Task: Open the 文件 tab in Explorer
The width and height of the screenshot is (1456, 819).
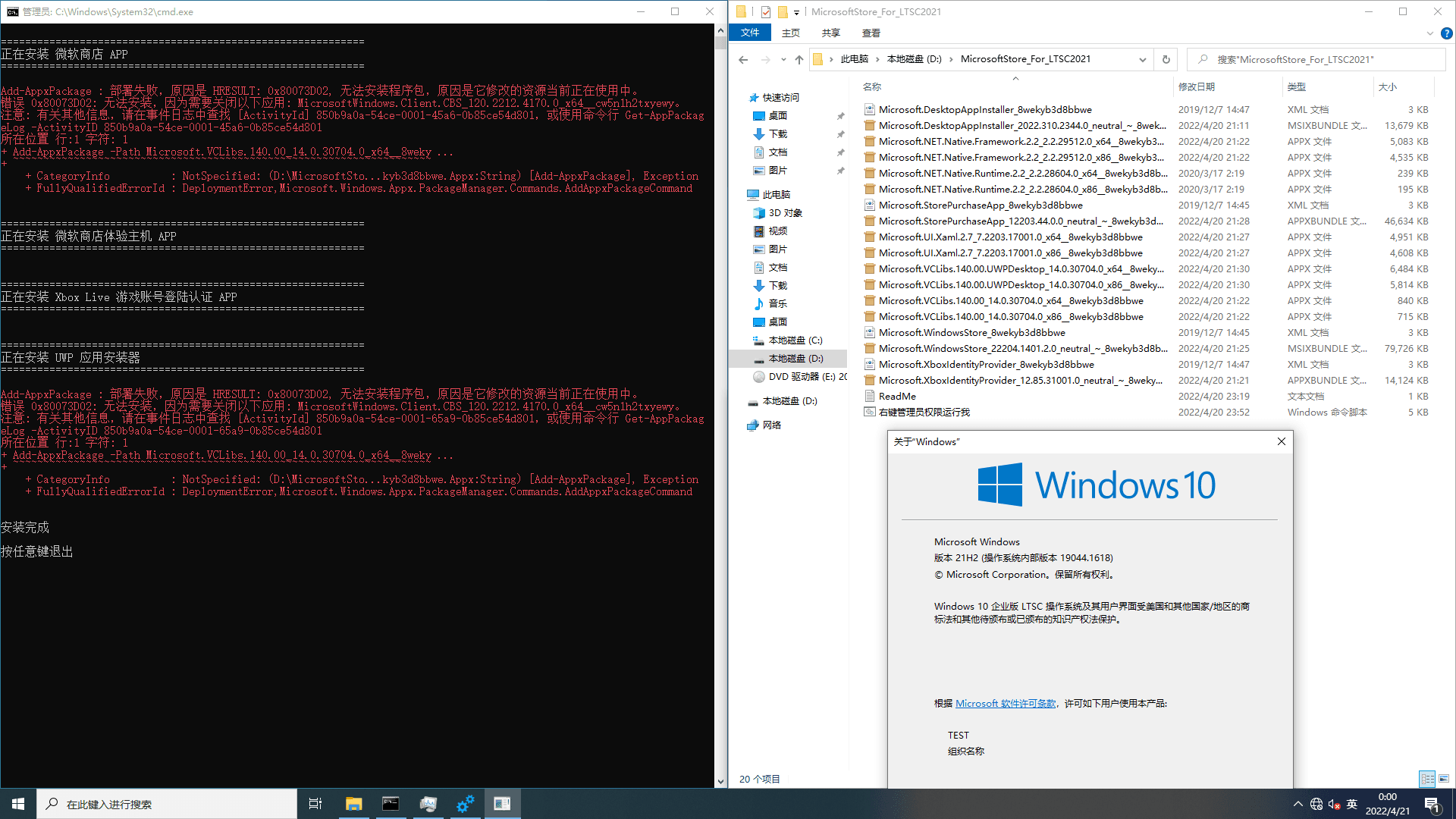Action: (x=750, y=33)
